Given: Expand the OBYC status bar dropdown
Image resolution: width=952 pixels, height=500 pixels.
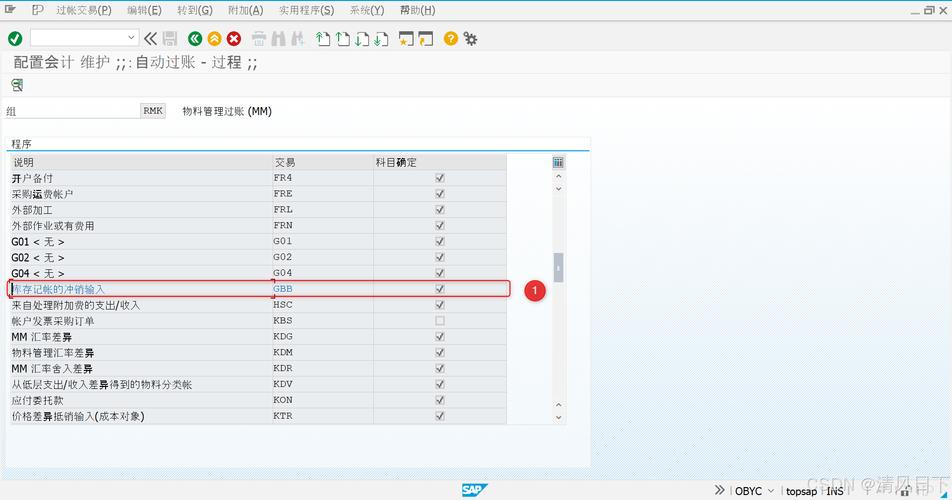Looking at the screenshot, I should [773, 491].
